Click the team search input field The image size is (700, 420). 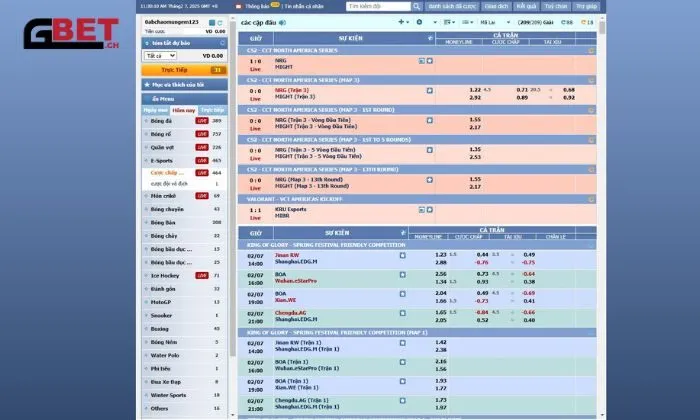379,6
